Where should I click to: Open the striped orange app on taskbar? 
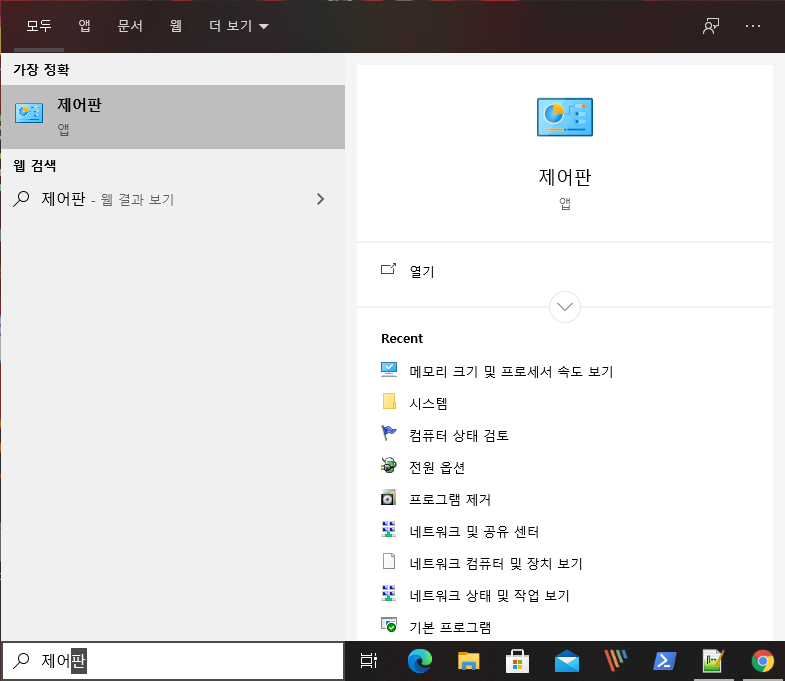[x=615, y=661]
